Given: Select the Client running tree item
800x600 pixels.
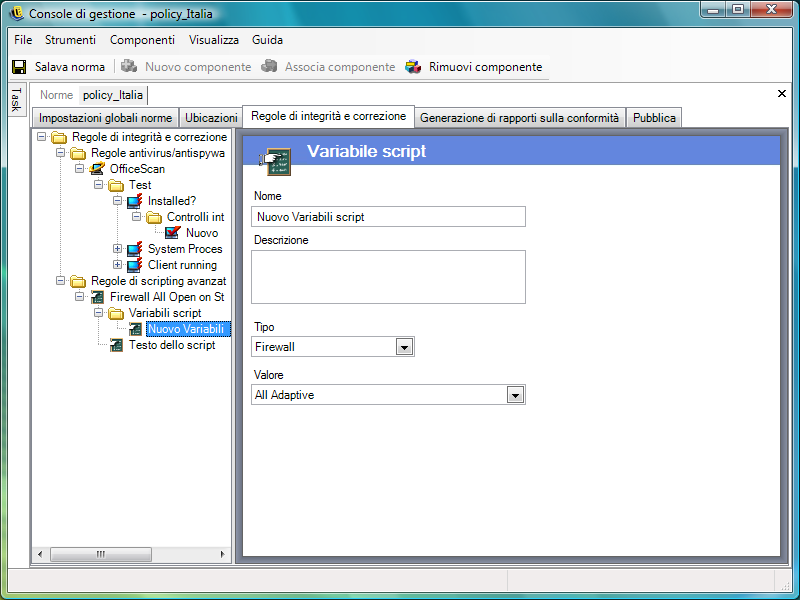Looking at the screenshot, I should click(182, 265).
